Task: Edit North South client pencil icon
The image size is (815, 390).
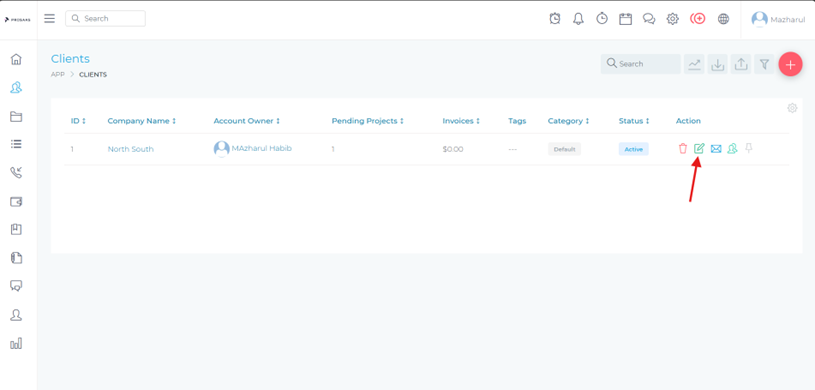Action: click(x=699, y=148)
